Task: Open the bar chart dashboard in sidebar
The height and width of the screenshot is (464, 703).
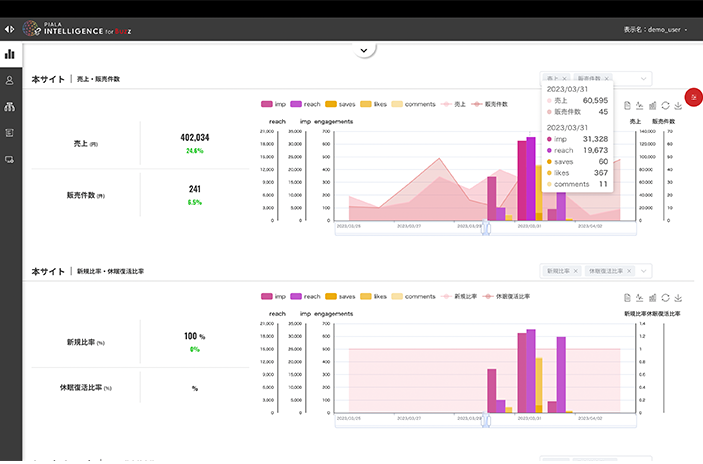Action: [10, 54]
